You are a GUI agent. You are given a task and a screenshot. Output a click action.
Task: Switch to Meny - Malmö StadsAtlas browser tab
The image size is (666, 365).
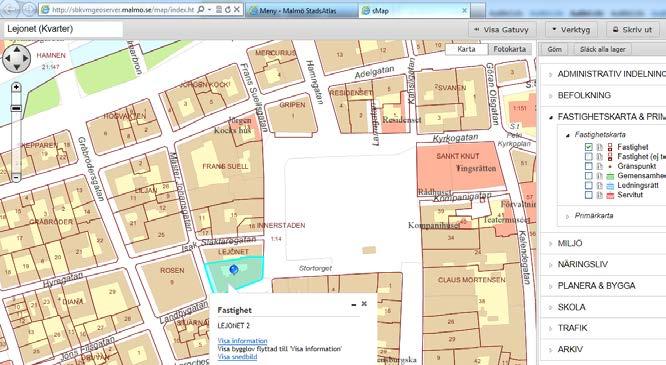302,11
